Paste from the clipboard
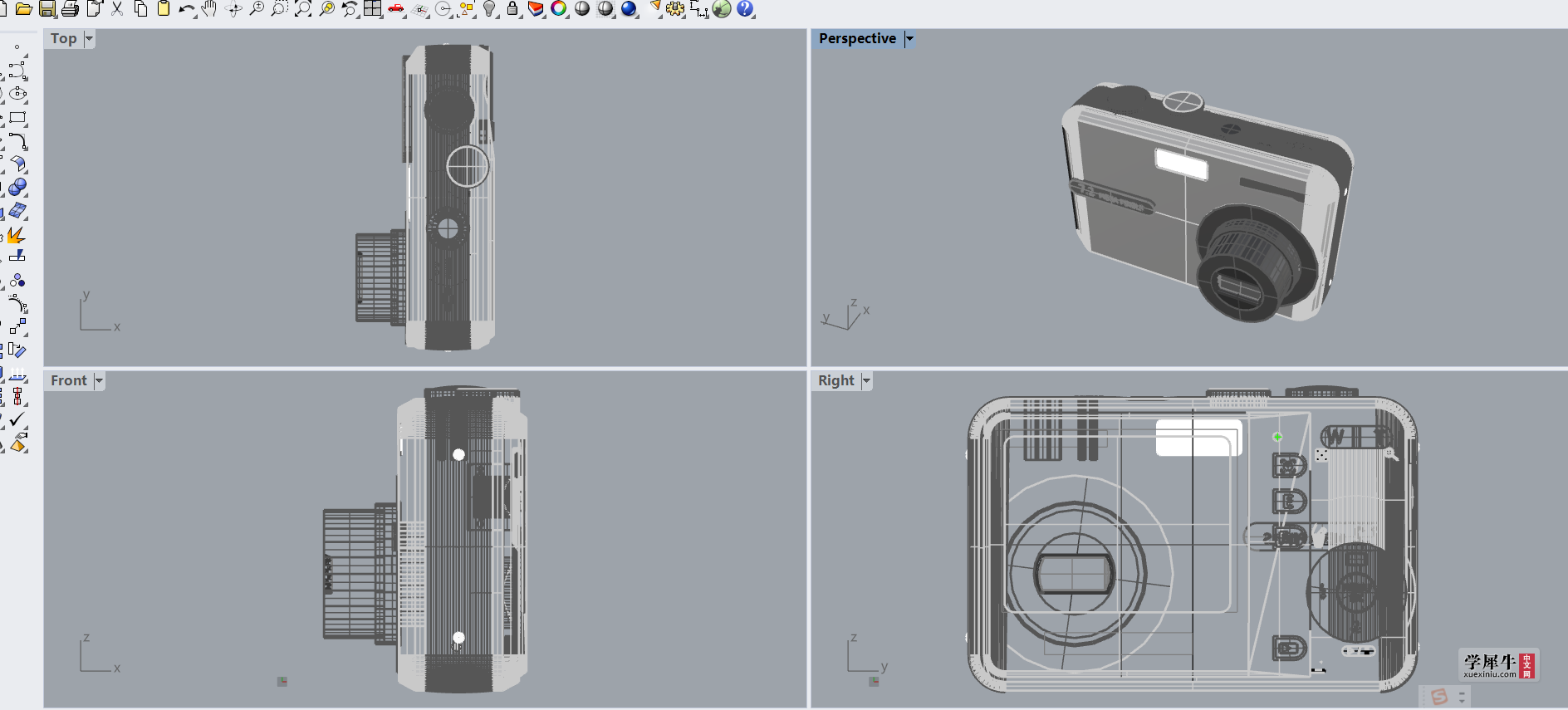Image resolution: width=1568 pixels, height=710 pixels. tap(164, 9)
